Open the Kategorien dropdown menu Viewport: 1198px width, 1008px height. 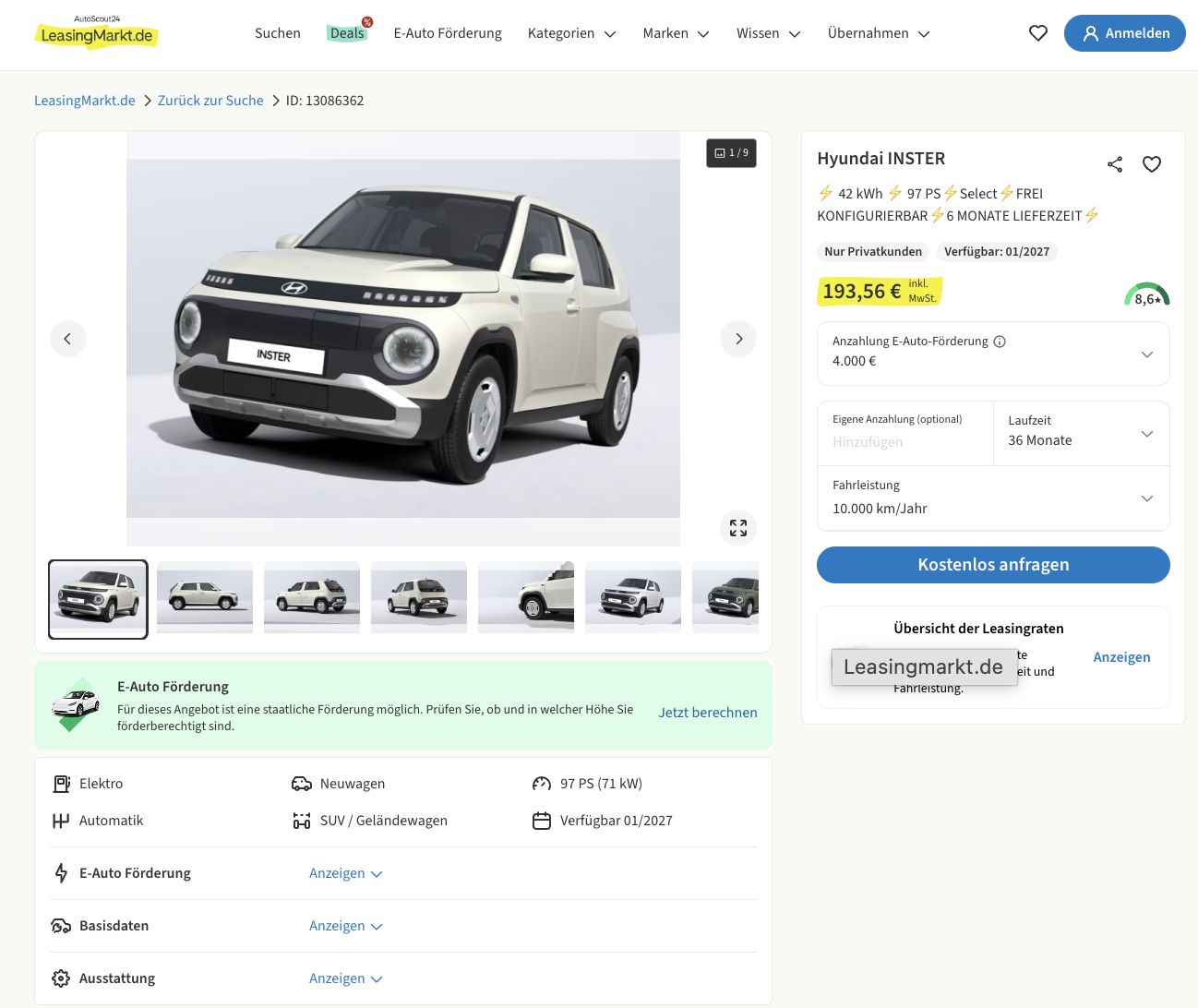[571, 33]
